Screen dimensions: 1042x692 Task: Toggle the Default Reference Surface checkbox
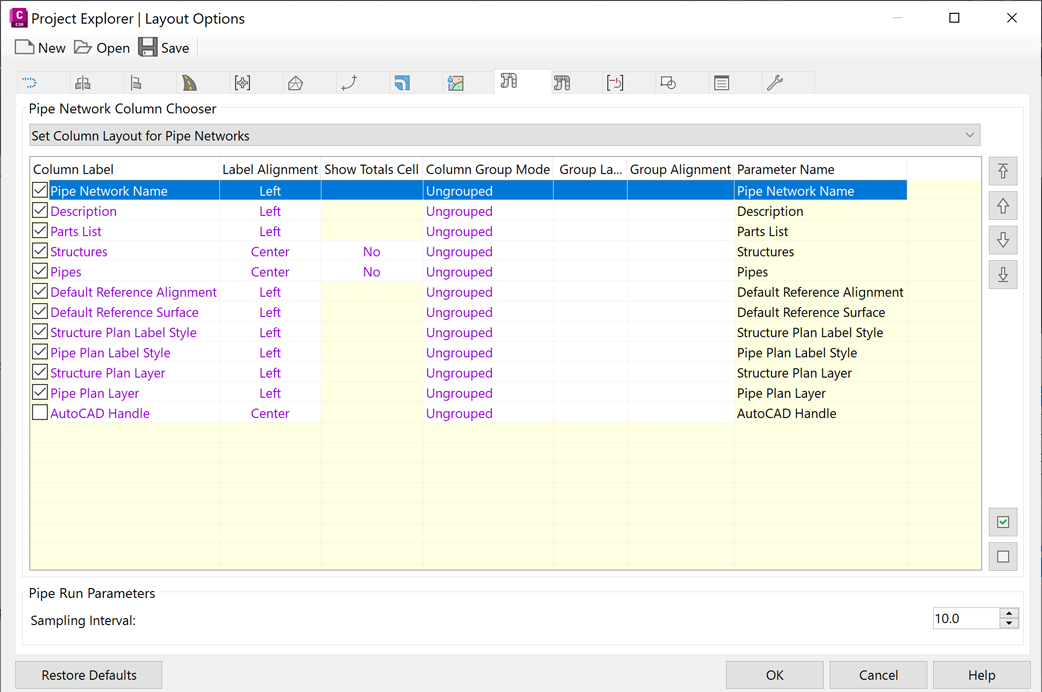(40, 312)
